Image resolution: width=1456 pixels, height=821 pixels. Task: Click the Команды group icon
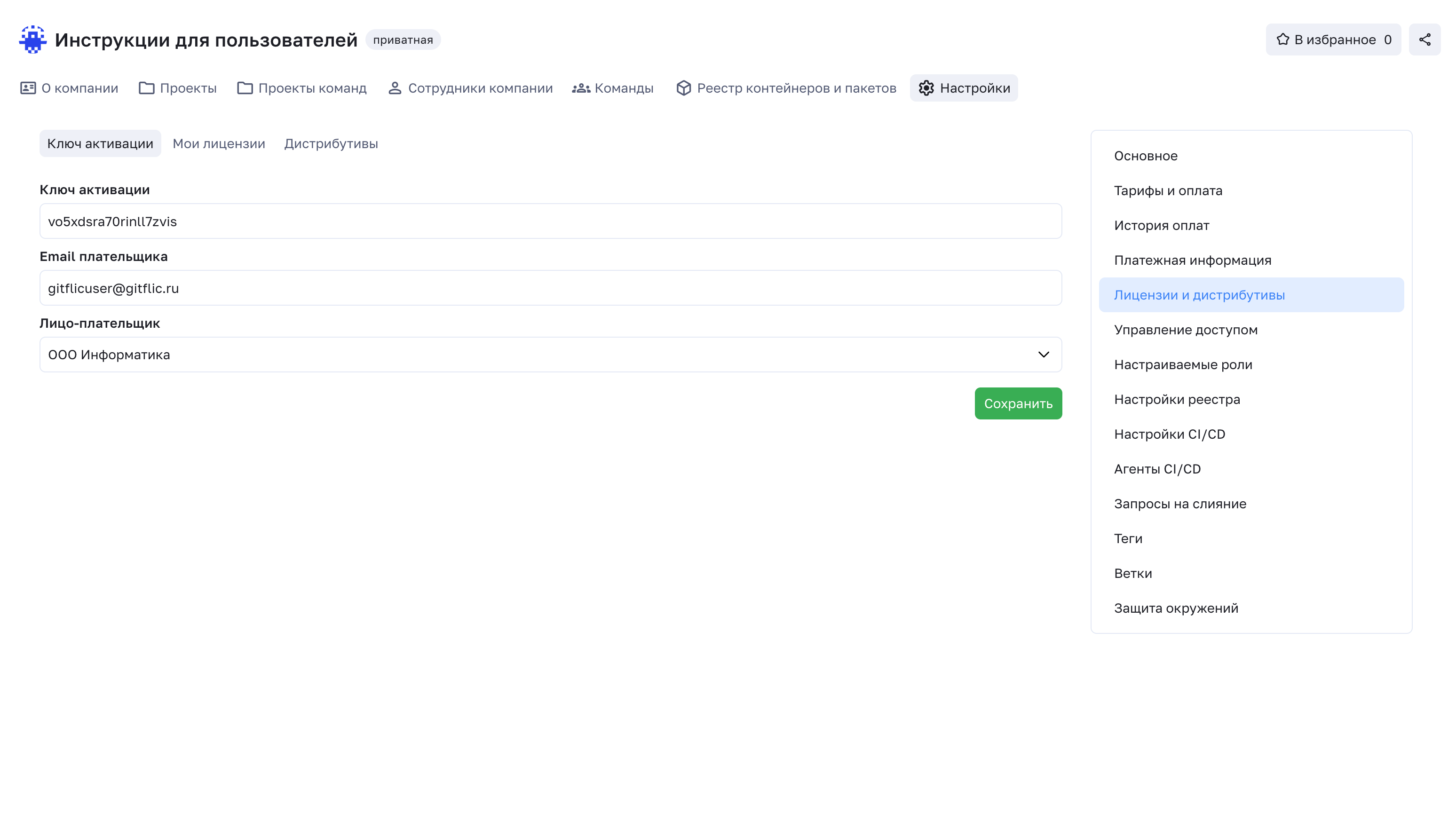tap(580, 88)
